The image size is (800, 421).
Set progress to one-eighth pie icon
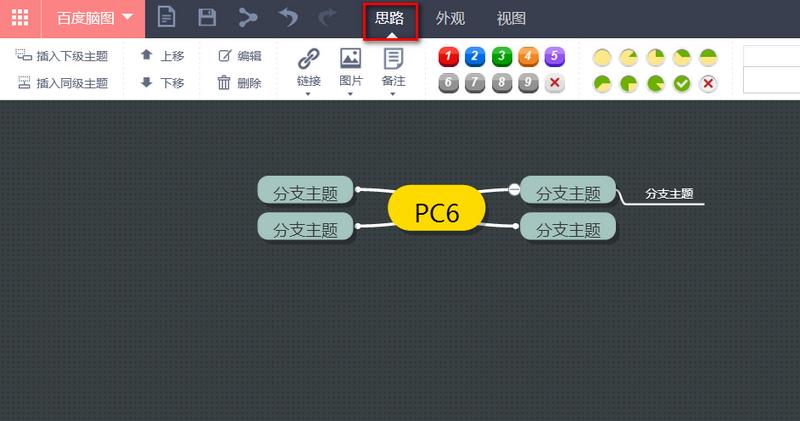(629, 58)
